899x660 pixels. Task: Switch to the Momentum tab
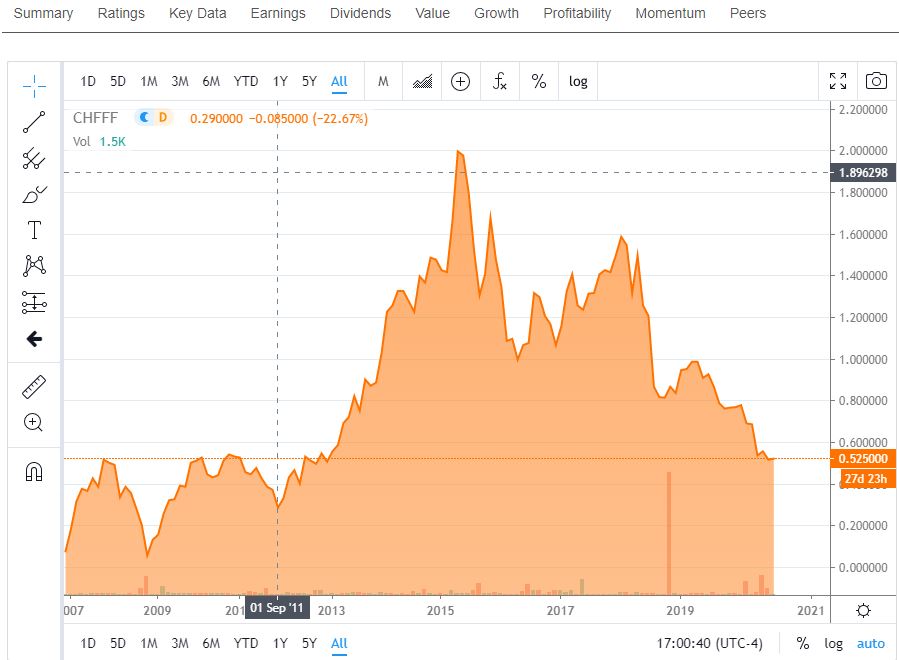(670, 13)
